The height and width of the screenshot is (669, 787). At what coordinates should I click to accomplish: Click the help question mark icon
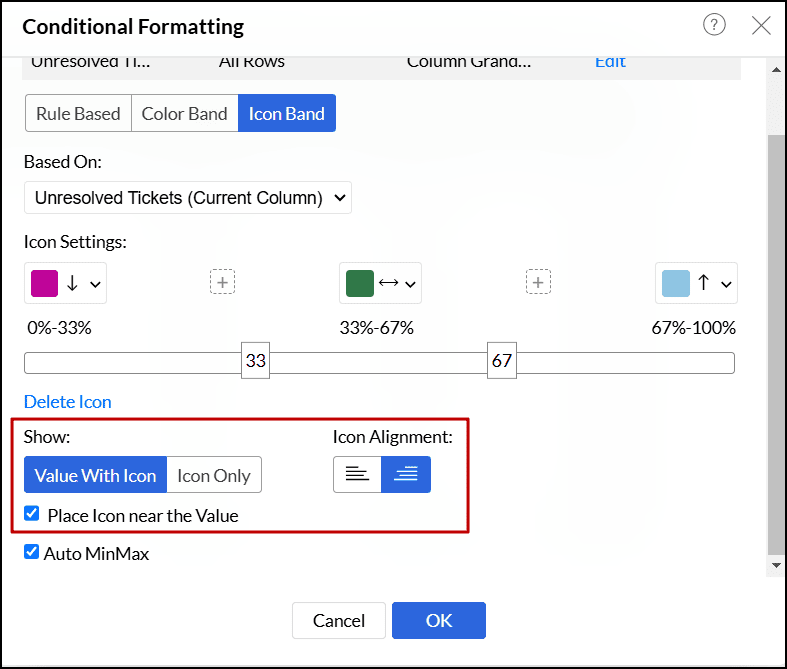tap(714, 26)
